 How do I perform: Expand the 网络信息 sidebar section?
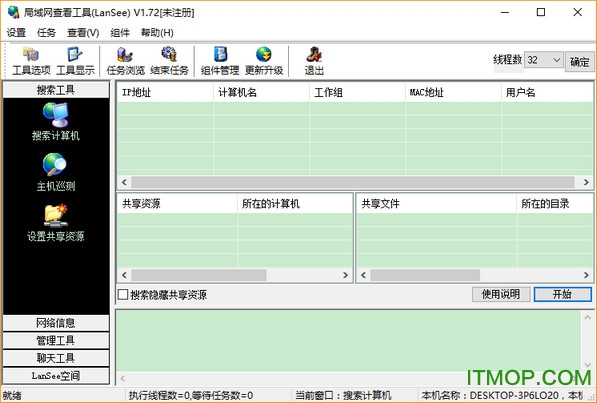(56, 323)
